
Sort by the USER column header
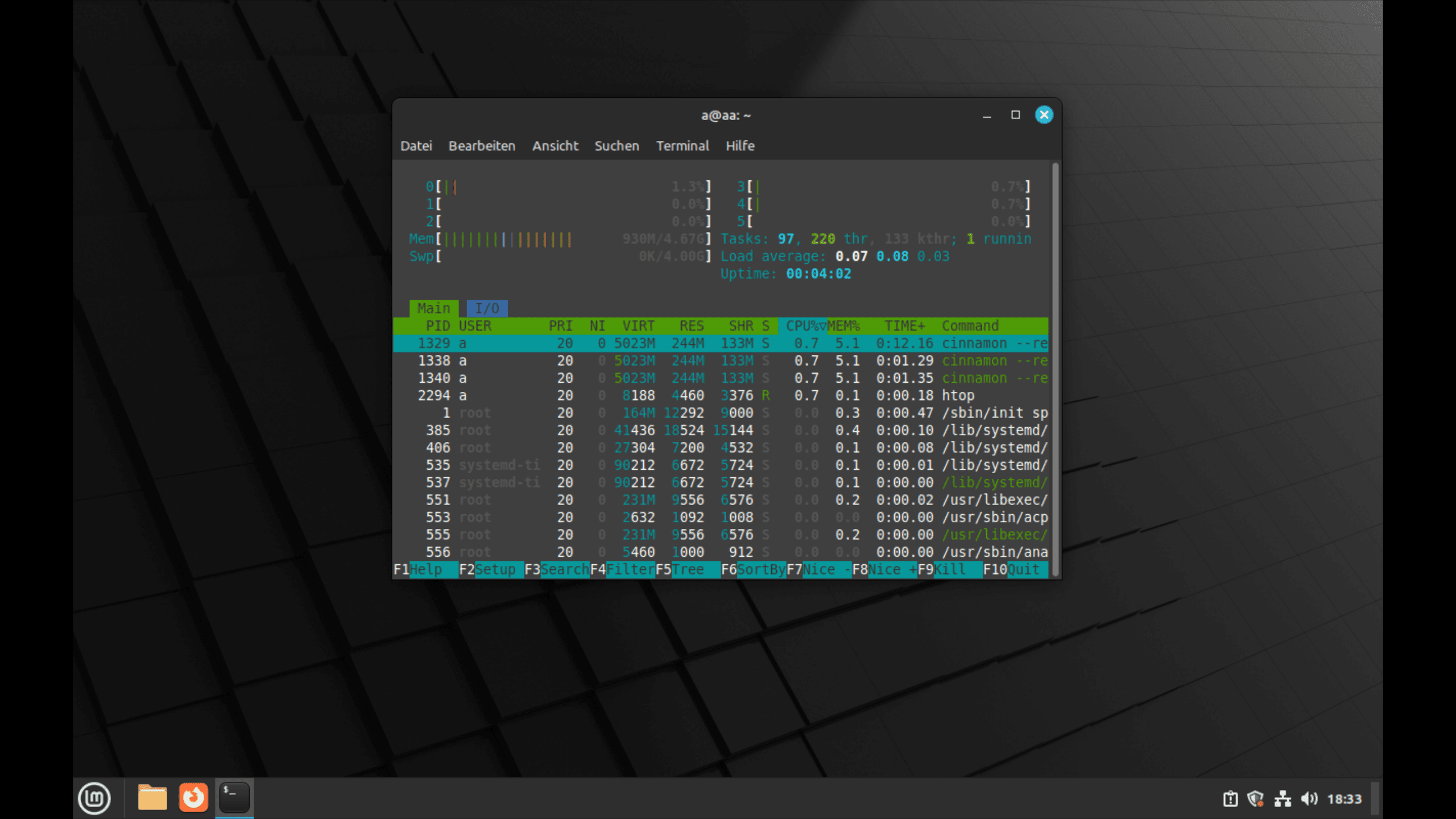tap(475, 326)
